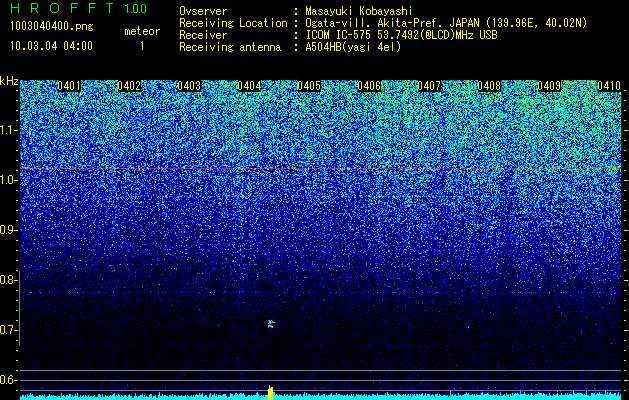Click the 1.1 frequency axis label
Screen dimensions: 629x400
(x=7, y=130)
